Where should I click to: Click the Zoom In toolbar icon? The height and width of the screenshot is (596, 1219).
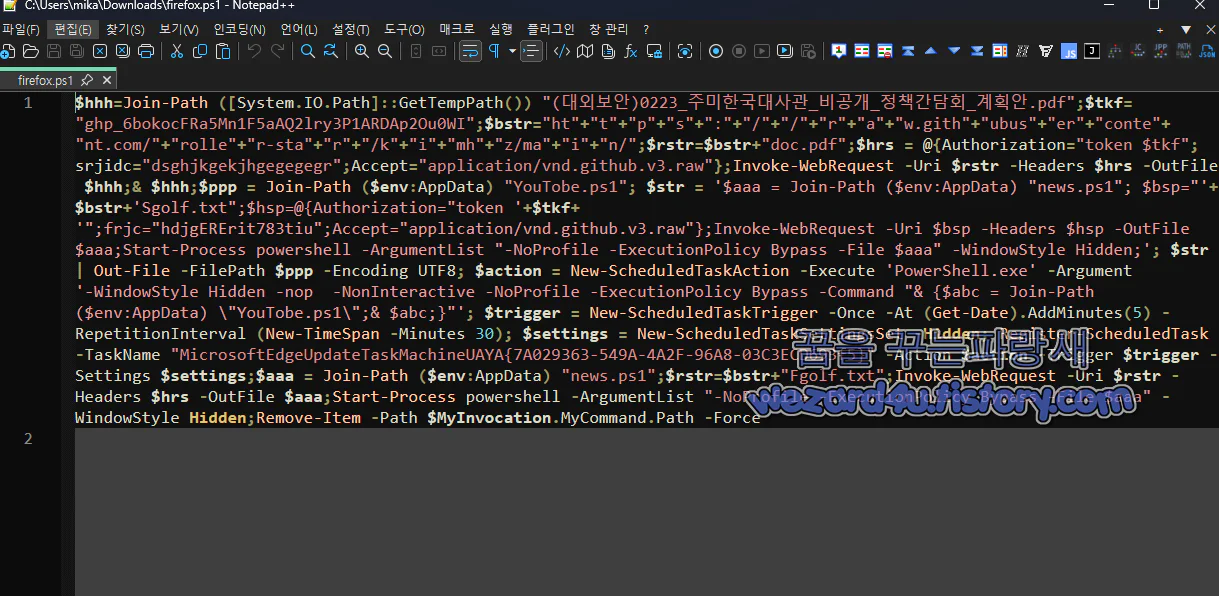click(362, 51)
